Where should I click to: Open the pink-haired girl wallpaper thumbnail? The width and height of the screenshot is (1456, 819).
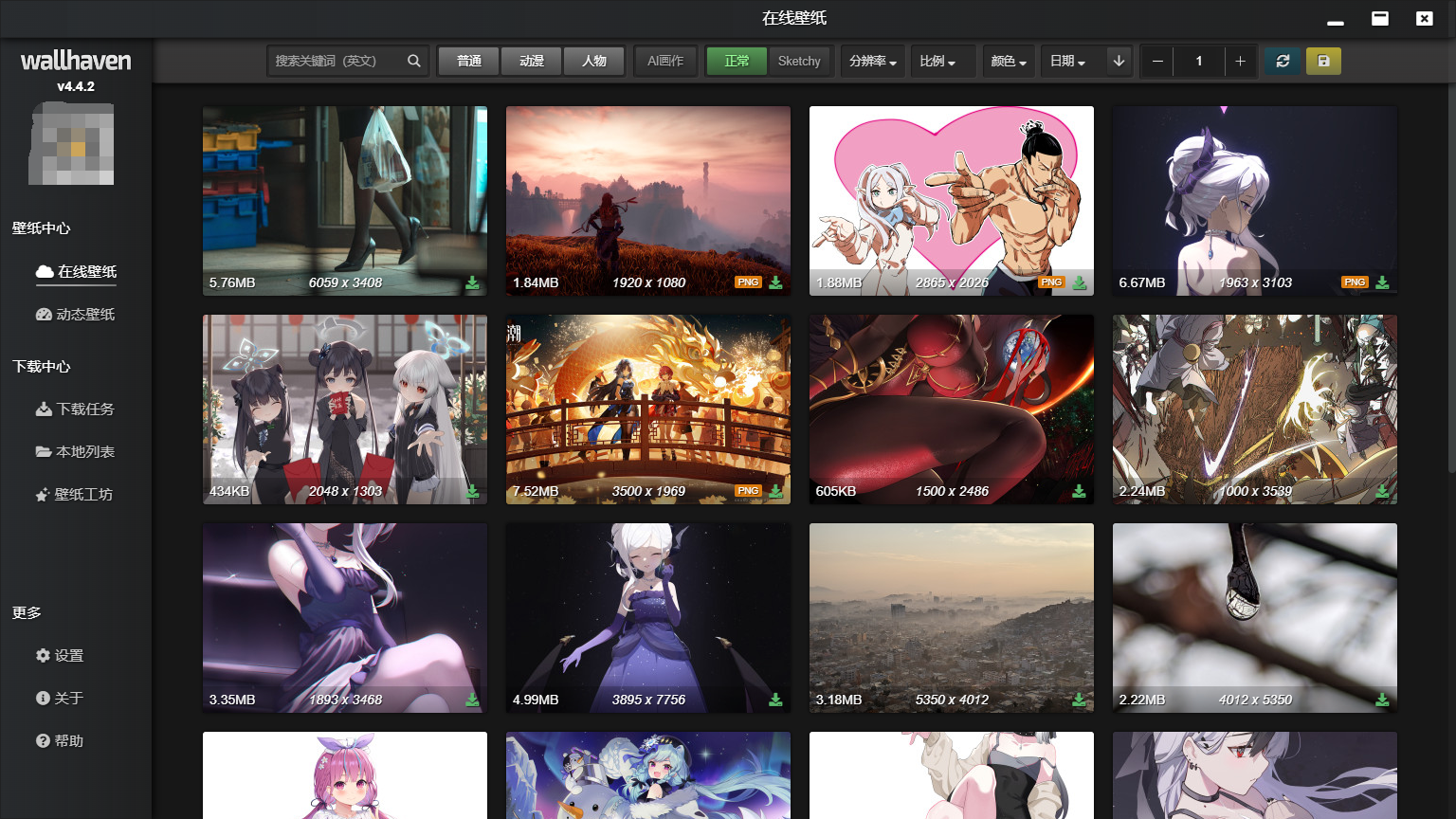tap(345, 775)
